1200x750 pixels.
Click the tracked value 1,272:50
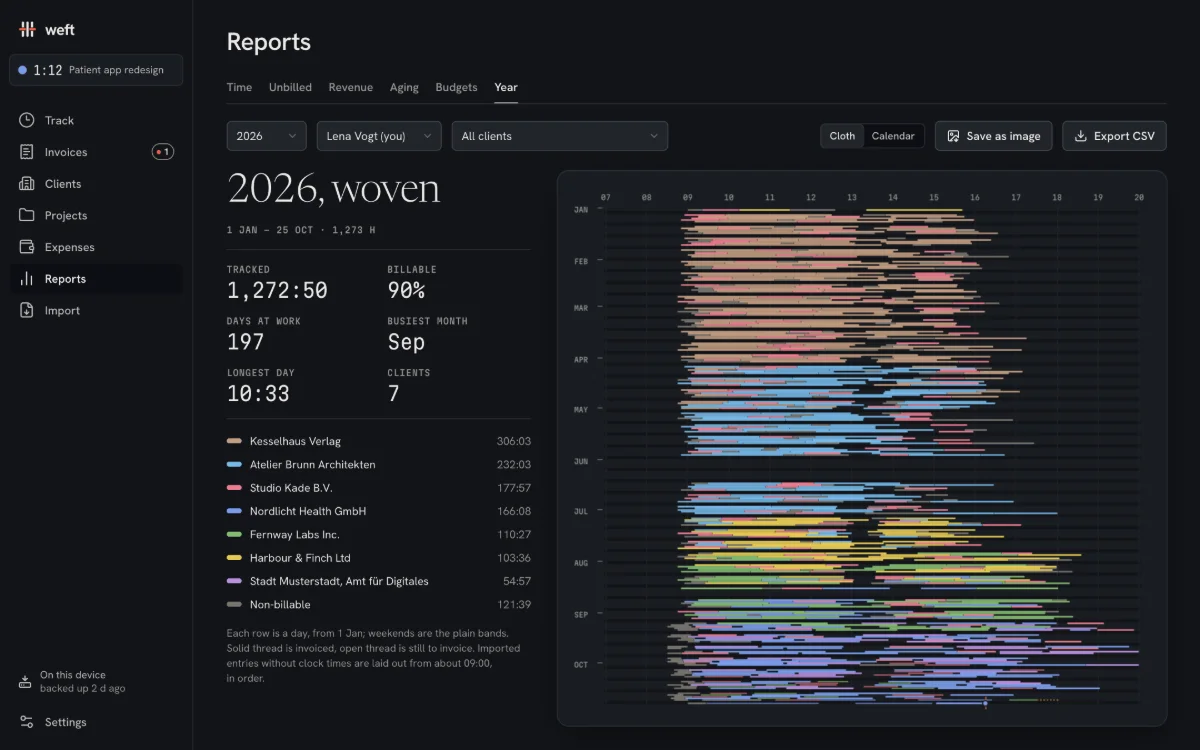[x=277, y=290]
